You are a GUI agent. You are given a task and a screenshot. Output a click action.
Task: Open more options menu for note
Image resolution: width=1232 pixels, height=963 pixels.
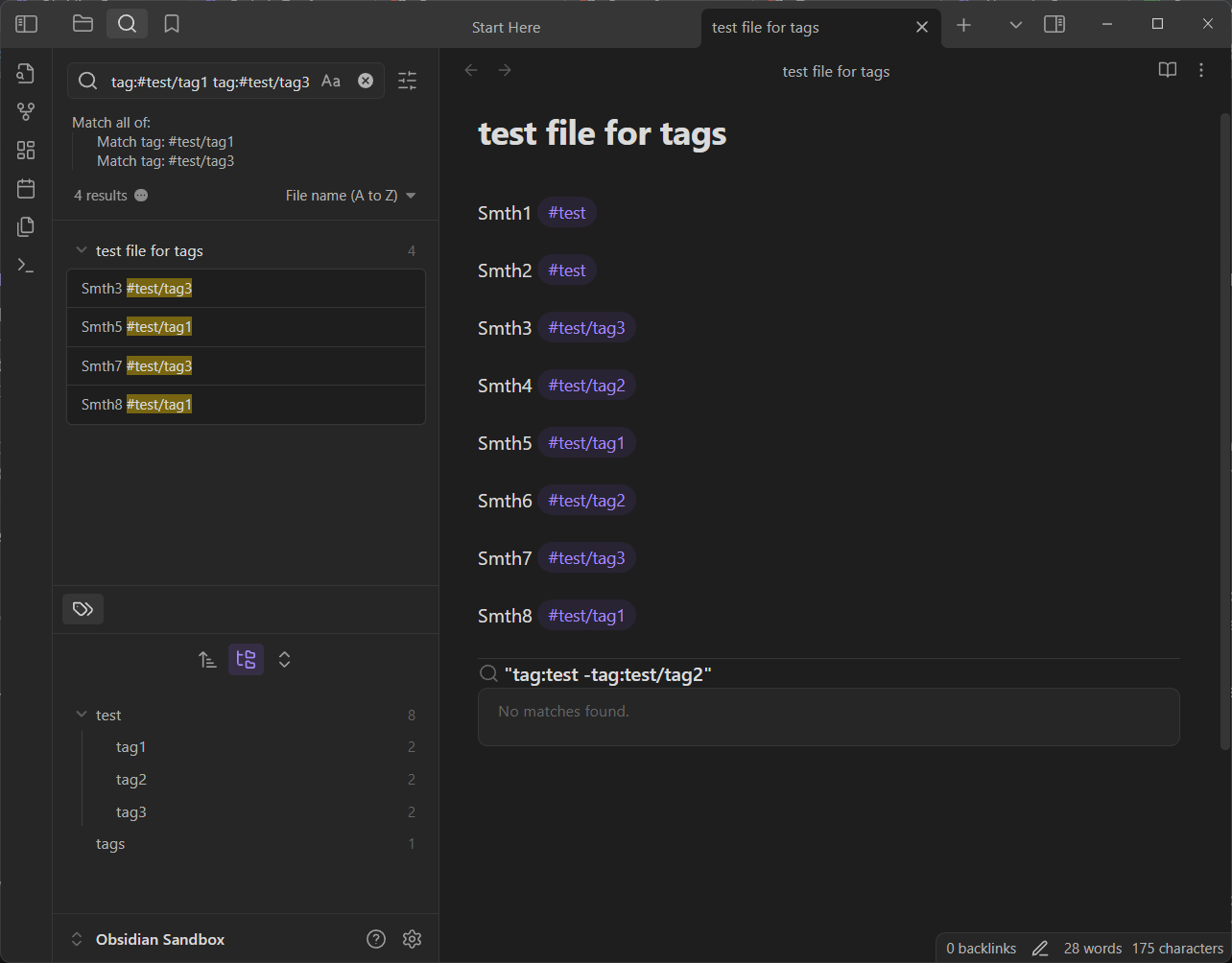[x=1201, y=70]
